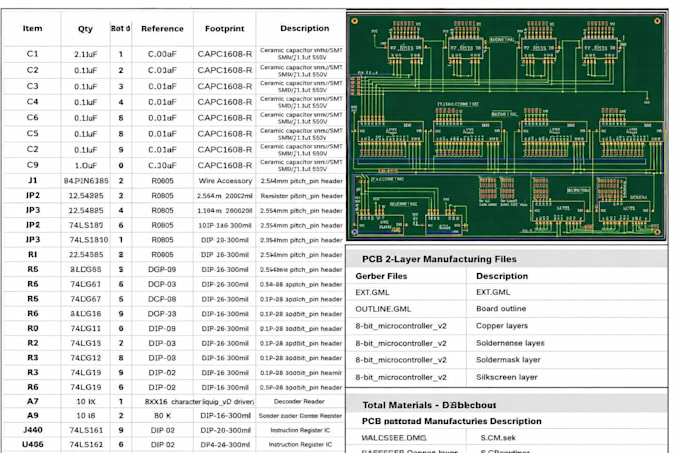Click the PCB layout board image
Viewport: 680px width, 453px height.
(x=506, y=127)
